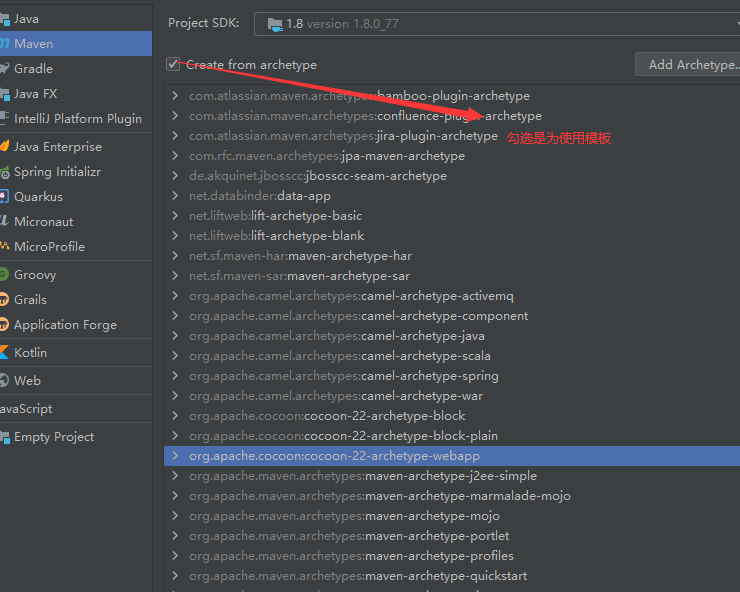Click the Spring Initializr icon
This screenshot has height=592, width=740.
click(5, 172)
